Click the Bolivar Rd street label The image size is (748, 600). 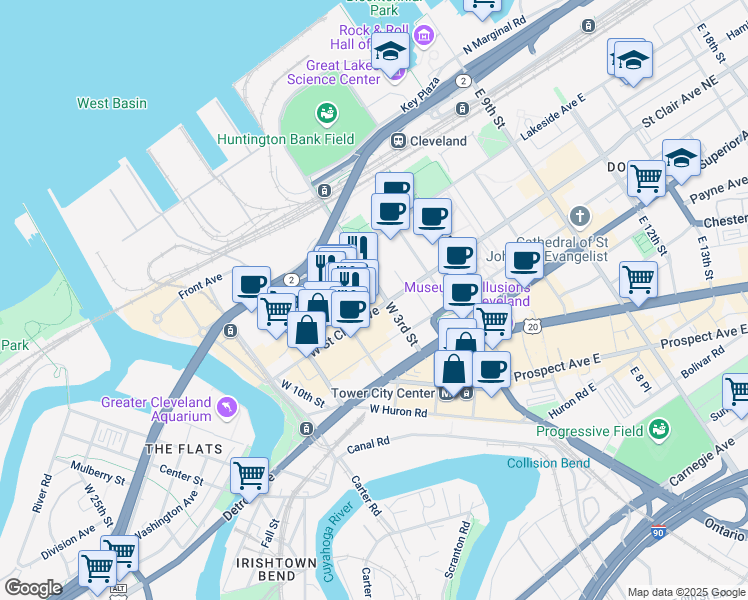[x=703, y=362]
